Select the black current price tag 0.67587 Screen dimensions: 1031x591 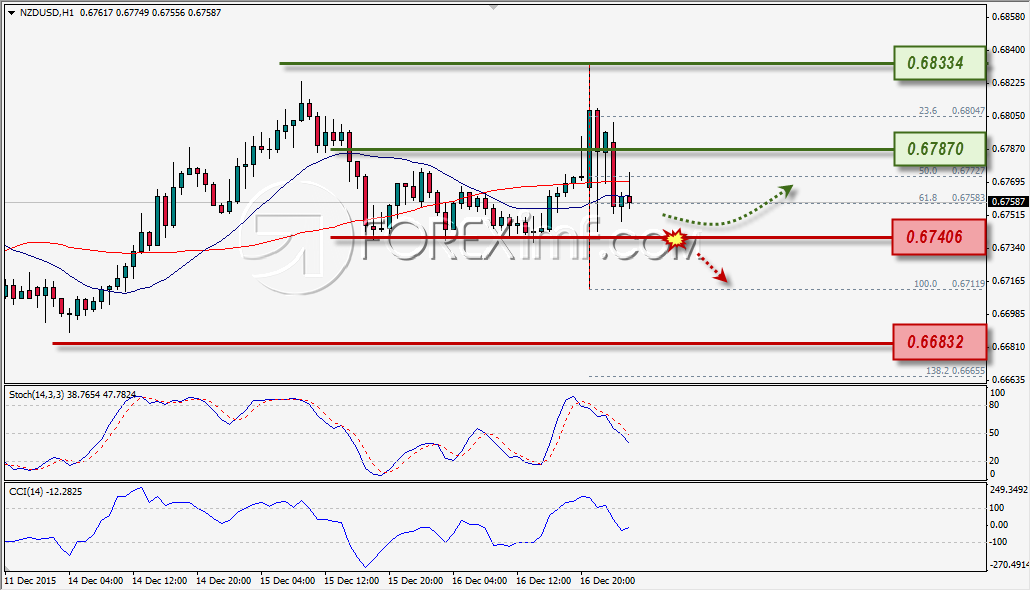pyautogui.click(x=1008, y=202)
